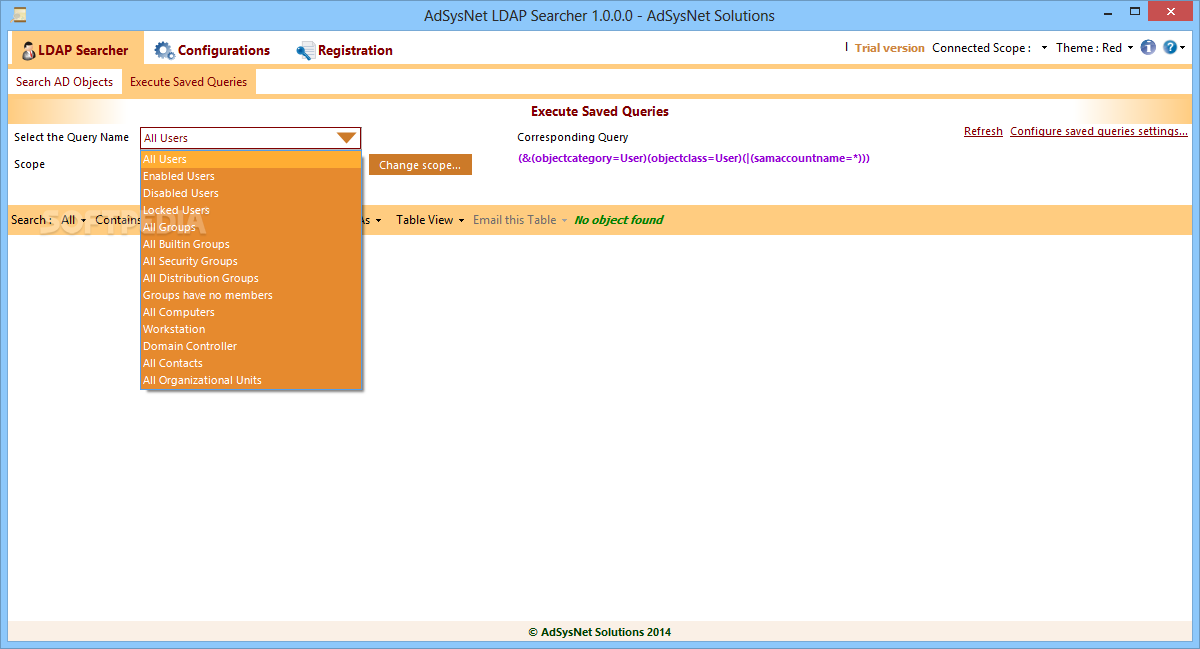Switch to Execute Saved Queries tab

pos(188,82)
